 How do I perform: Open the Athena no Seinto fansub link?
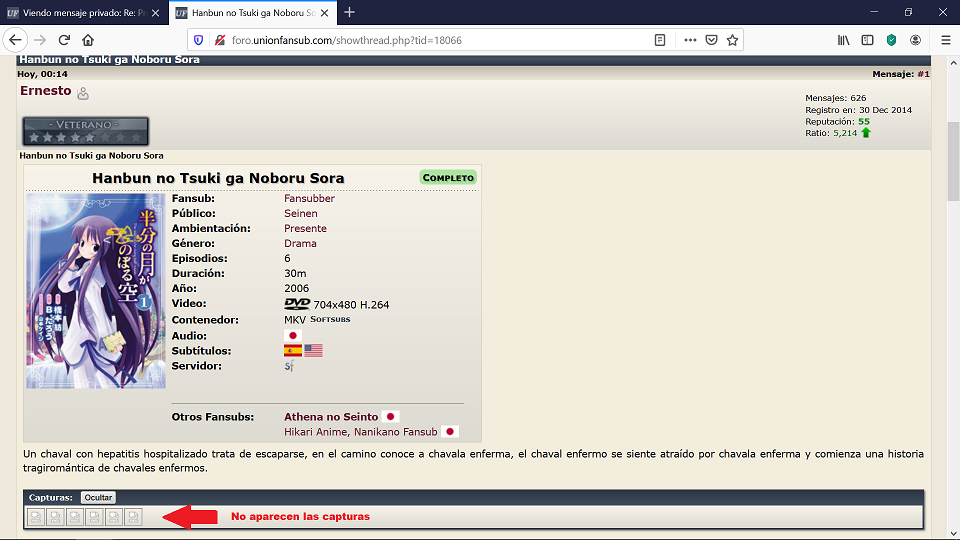(331, 416)
